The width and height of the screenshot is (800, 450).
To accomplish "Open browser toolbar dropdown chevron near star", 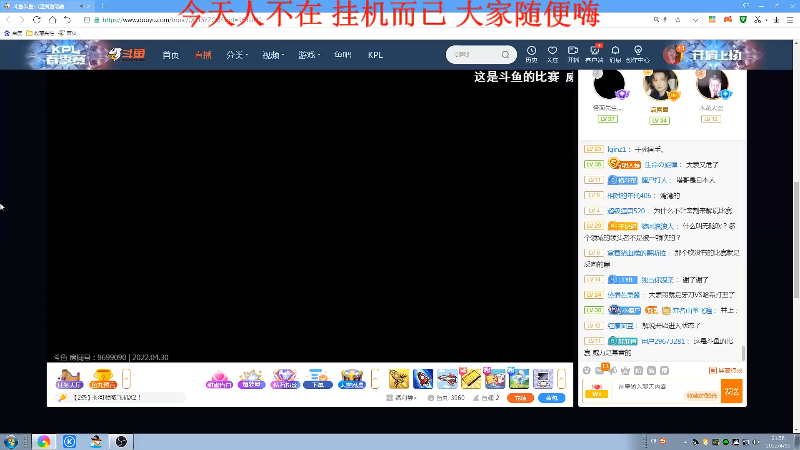I will (695, 20).
